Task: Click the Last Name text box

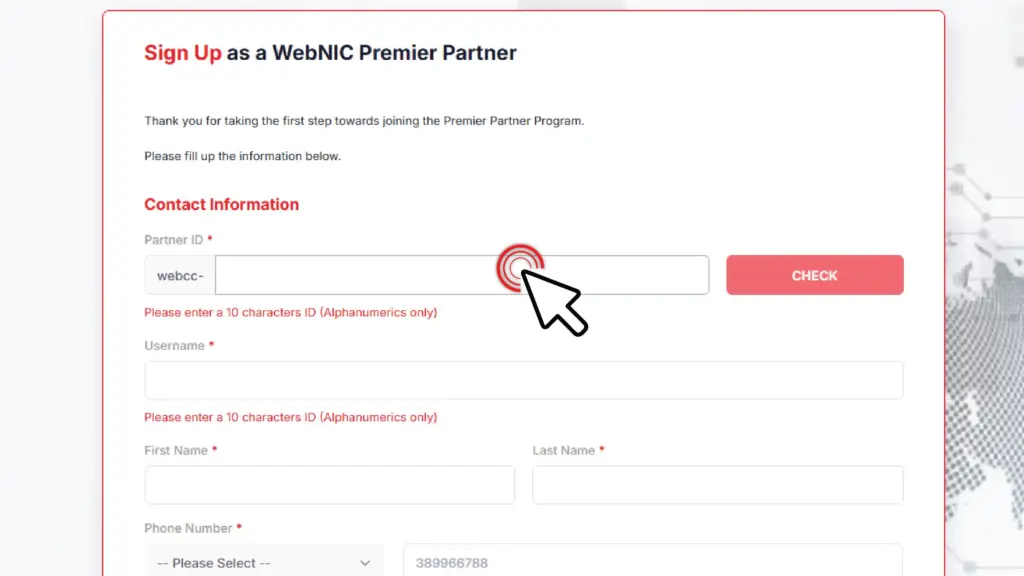Action: tap(717, 485)
